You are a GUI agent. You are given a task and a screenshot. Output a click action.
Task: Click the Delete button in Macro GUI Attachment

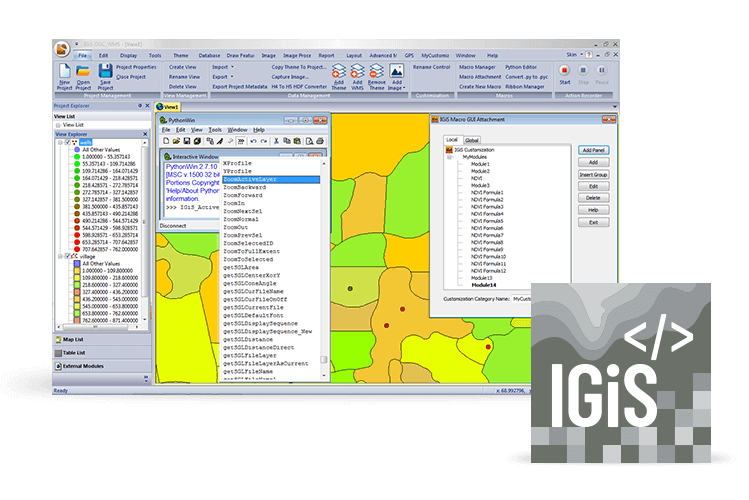pos(593,198)
